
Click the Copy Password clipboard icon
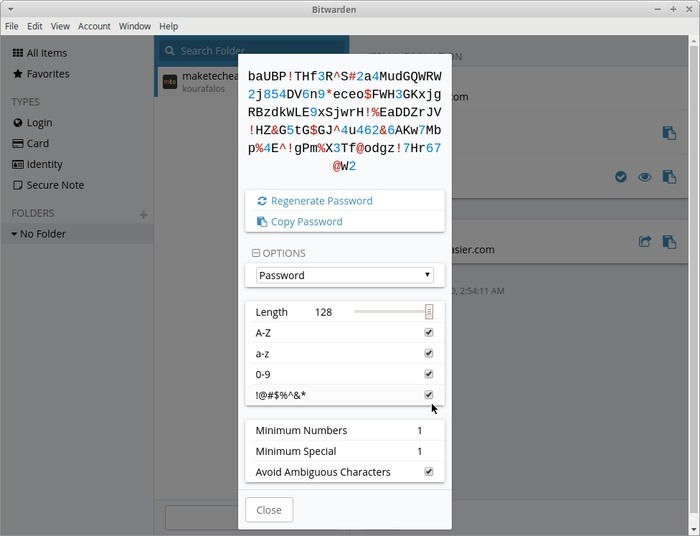click(262, 222)
